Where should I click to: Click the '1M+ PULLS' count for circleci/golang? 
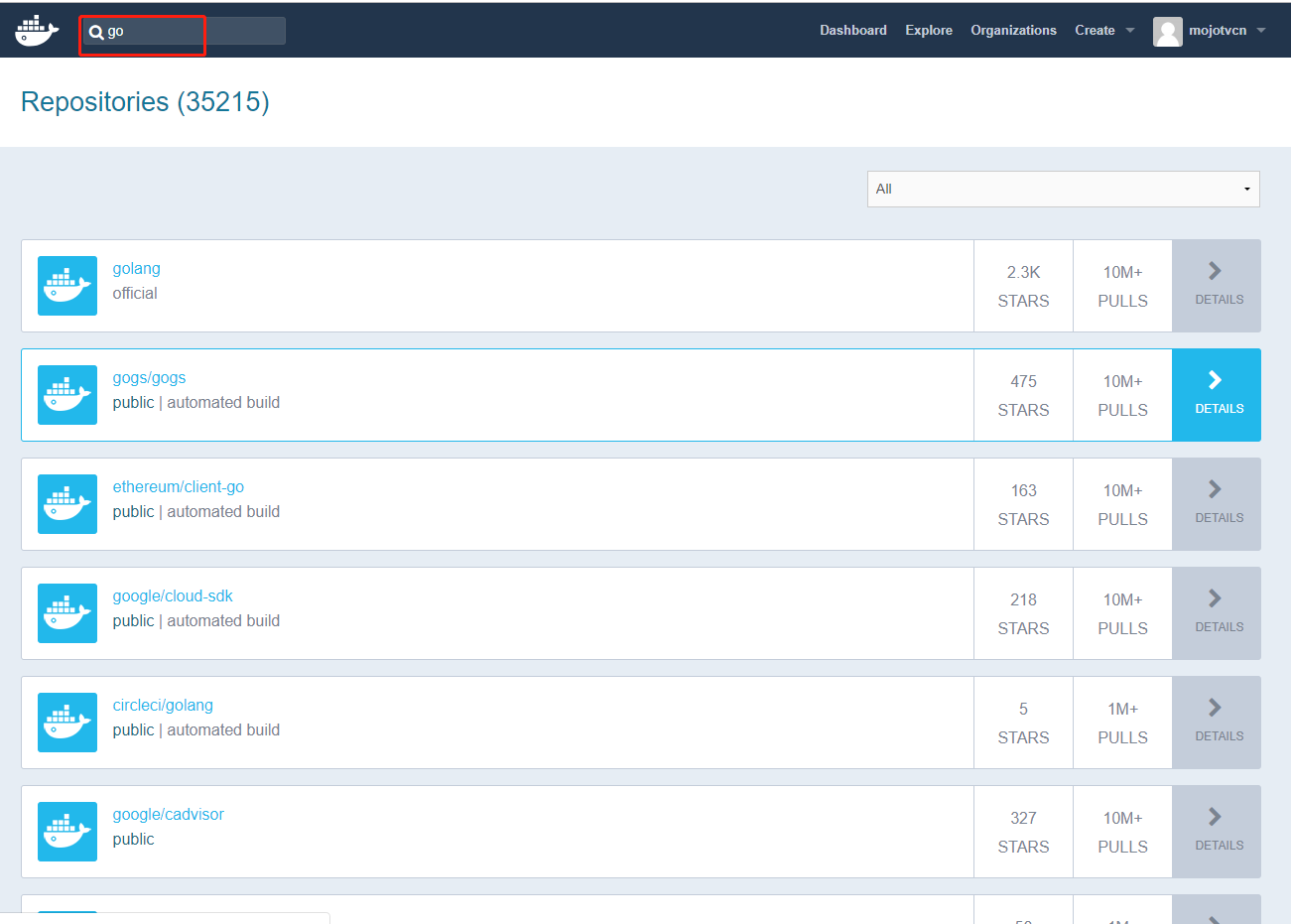tap(1122, 723)
